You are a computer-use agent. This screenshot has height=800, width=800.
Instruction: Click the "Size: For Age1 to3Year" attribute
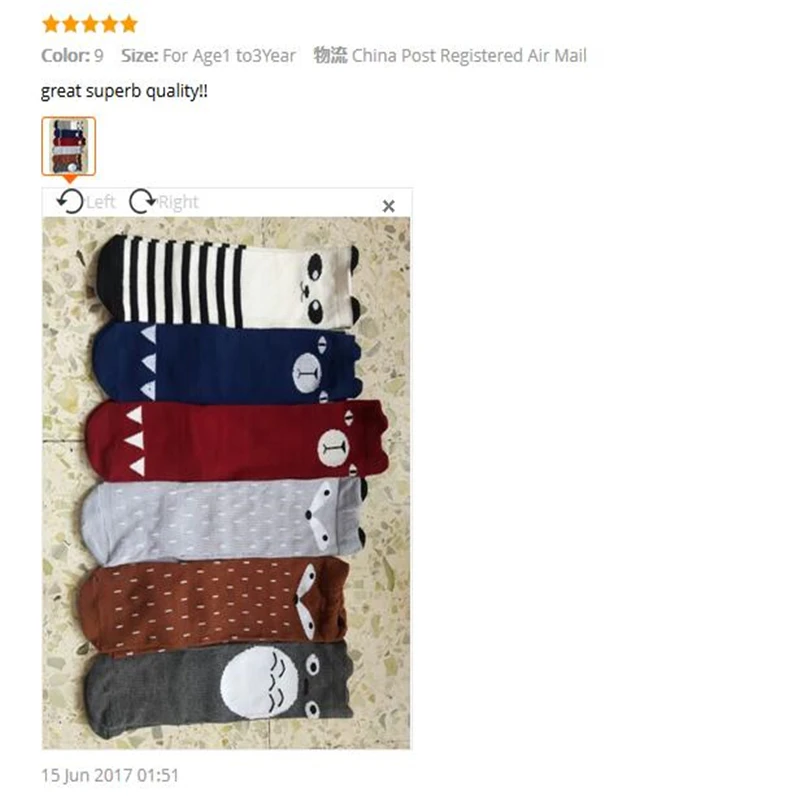pyautogui.click(x=208, y=56)
